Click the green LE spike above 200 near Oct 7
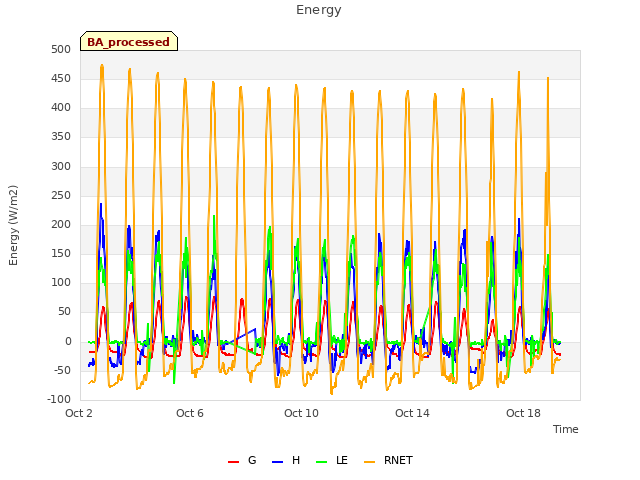The width and height of the screenshot is (640, 480). point(214,216)
